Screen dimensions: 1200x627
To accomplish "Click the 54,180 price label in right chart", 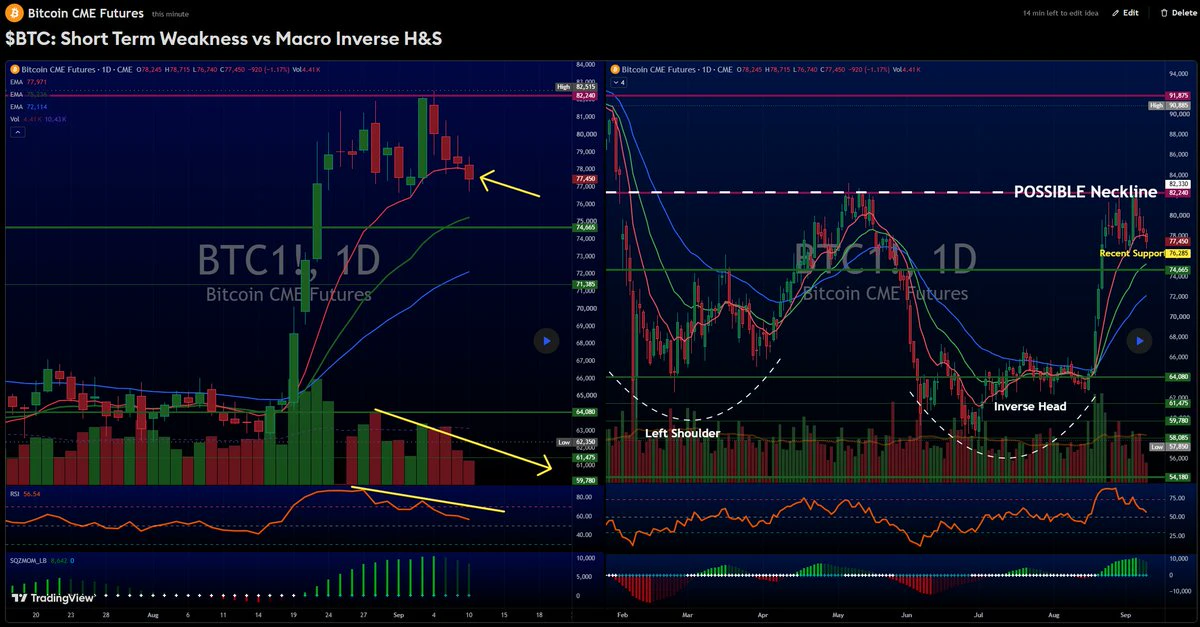I will (x=1176, y=478).
